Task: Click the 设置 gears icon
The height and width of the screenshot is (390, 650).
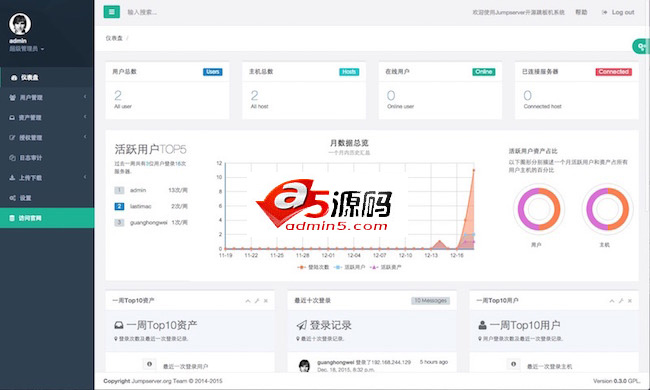Action: click(x=13, y=198)
